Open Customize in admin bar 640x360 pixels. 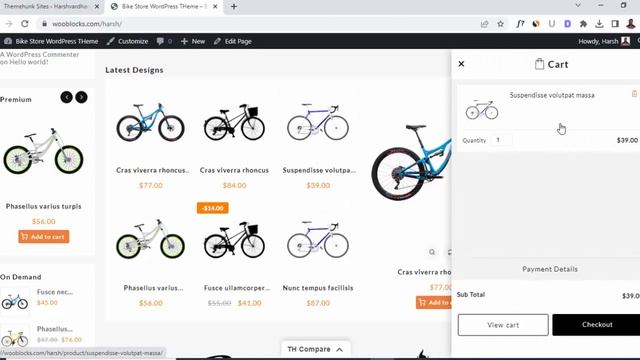coord(127,41)
